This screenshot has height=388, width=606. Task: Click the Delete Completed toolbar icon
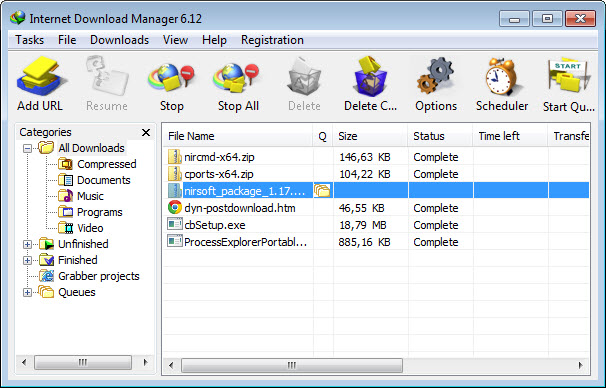pyautogui.click(x=370, y=76)
